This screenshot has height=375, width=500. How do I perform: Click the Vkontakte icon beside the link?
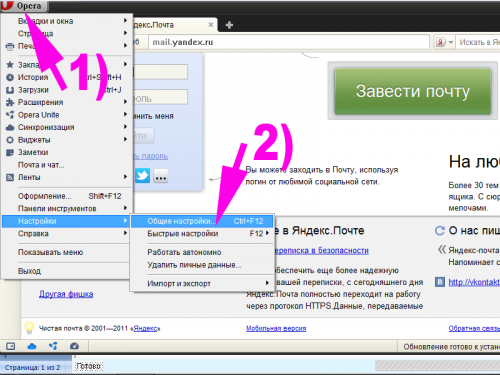click(440, 282)
